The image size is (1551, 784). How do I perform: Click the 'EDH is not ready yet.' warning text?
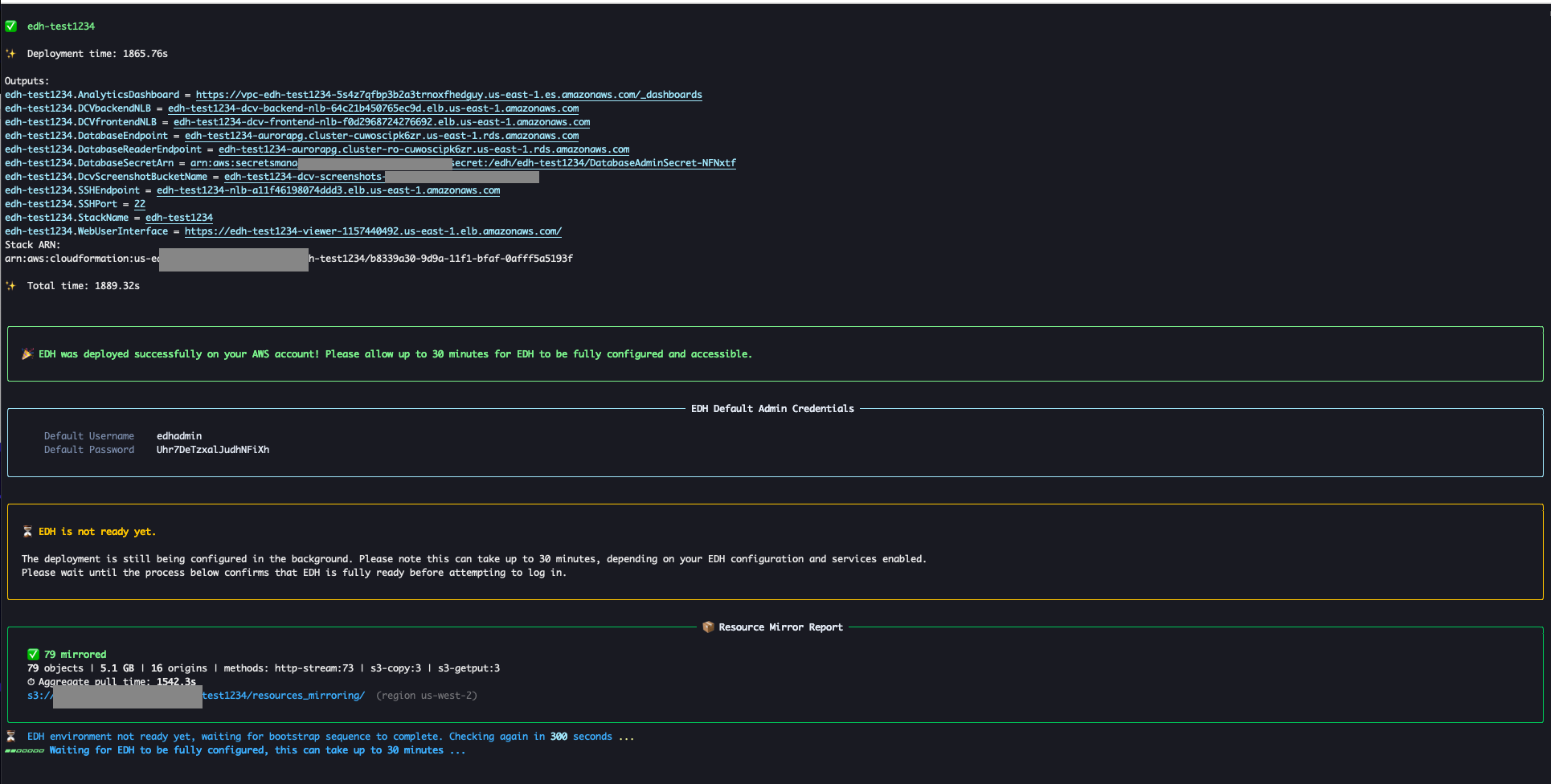[x=97, y=532]
